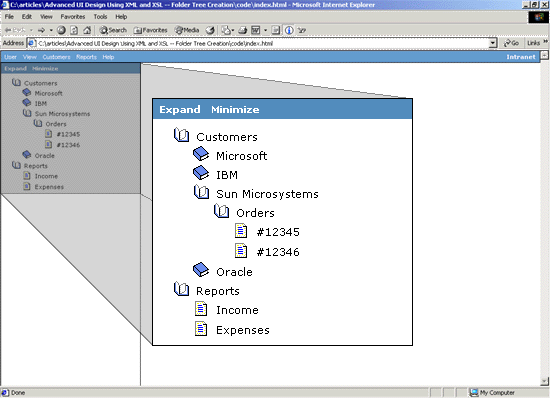Click the History icon next to Media
The image size is (550, 398).
210,31
